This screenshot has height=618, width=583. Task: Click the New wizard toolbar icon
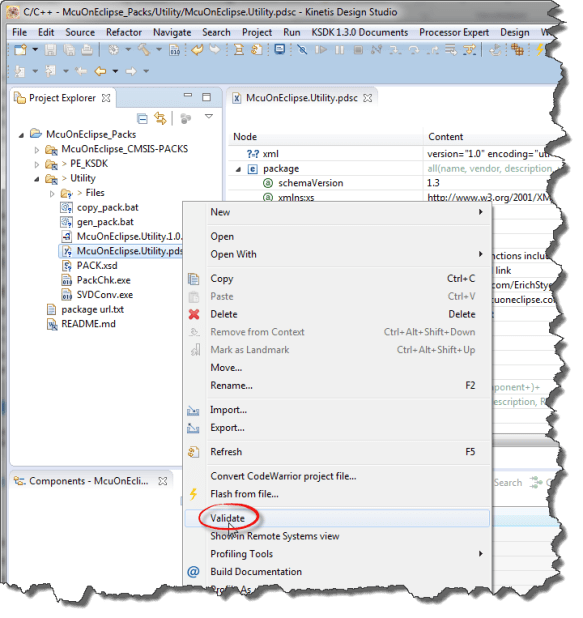[x=20, y=50]
